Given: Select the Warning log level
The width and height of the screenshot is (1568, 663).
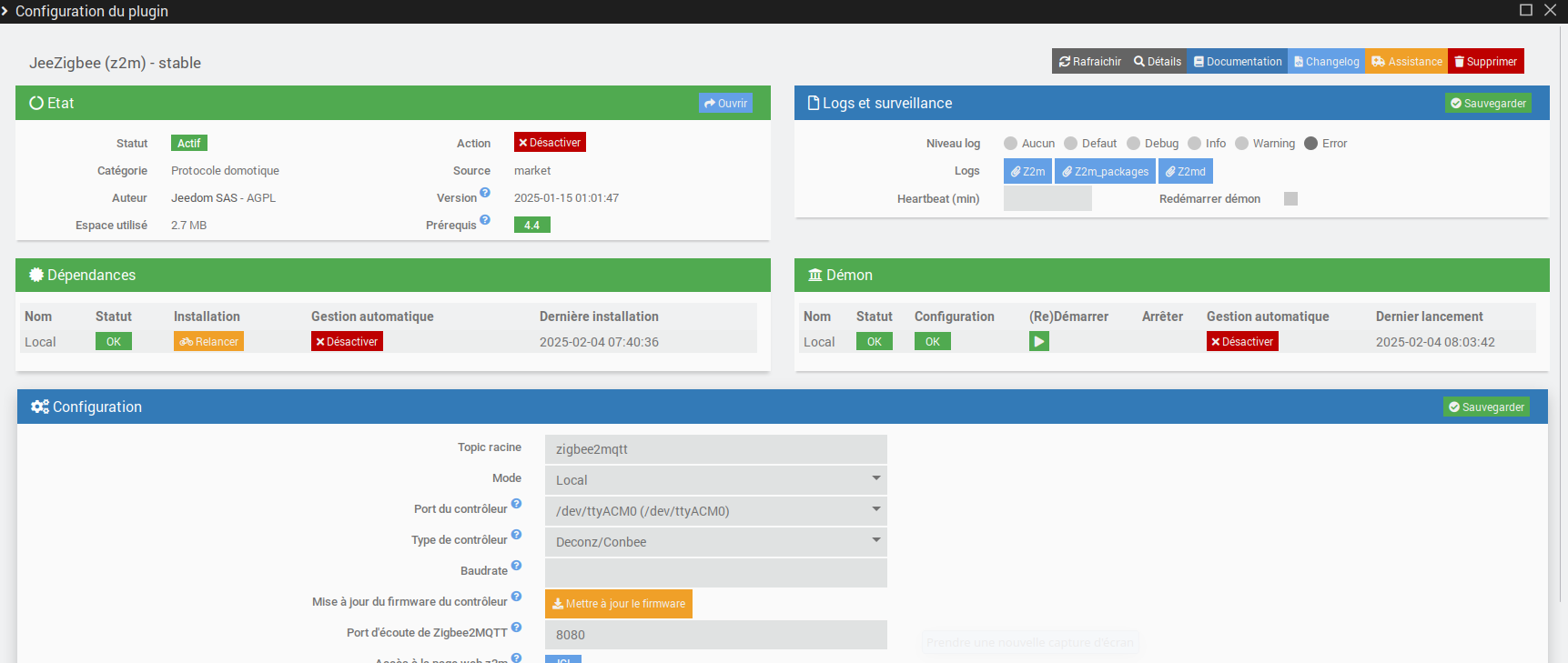Looking at the screenshot, I should [x=1242, y=144].
